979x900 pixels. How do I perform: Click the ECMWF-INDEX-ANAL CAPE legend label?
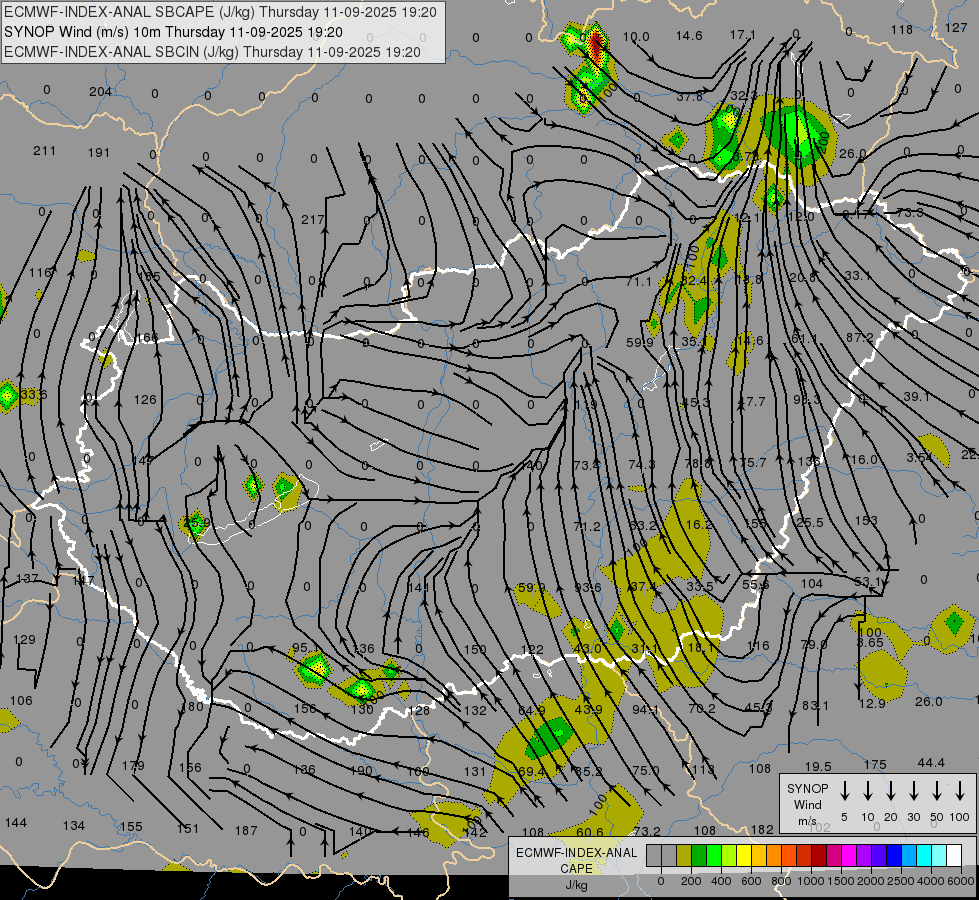point(576,860)
